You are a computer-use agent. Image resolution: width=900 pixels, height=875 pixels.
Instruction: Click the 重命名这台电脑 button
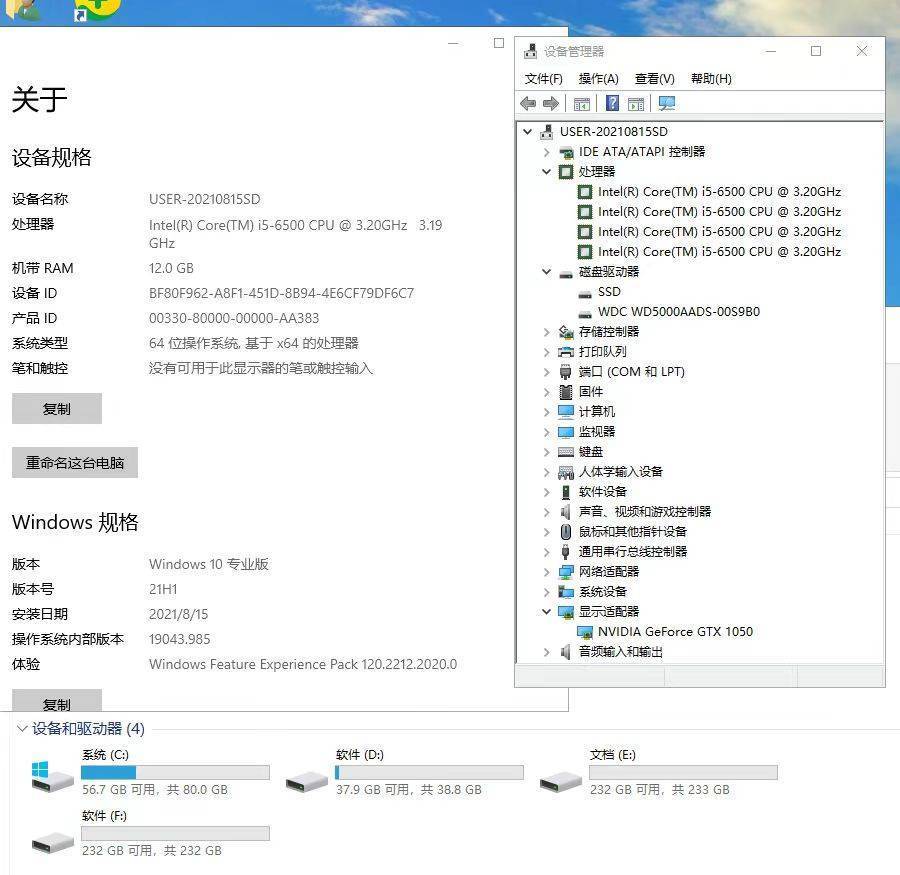(75, 463)
